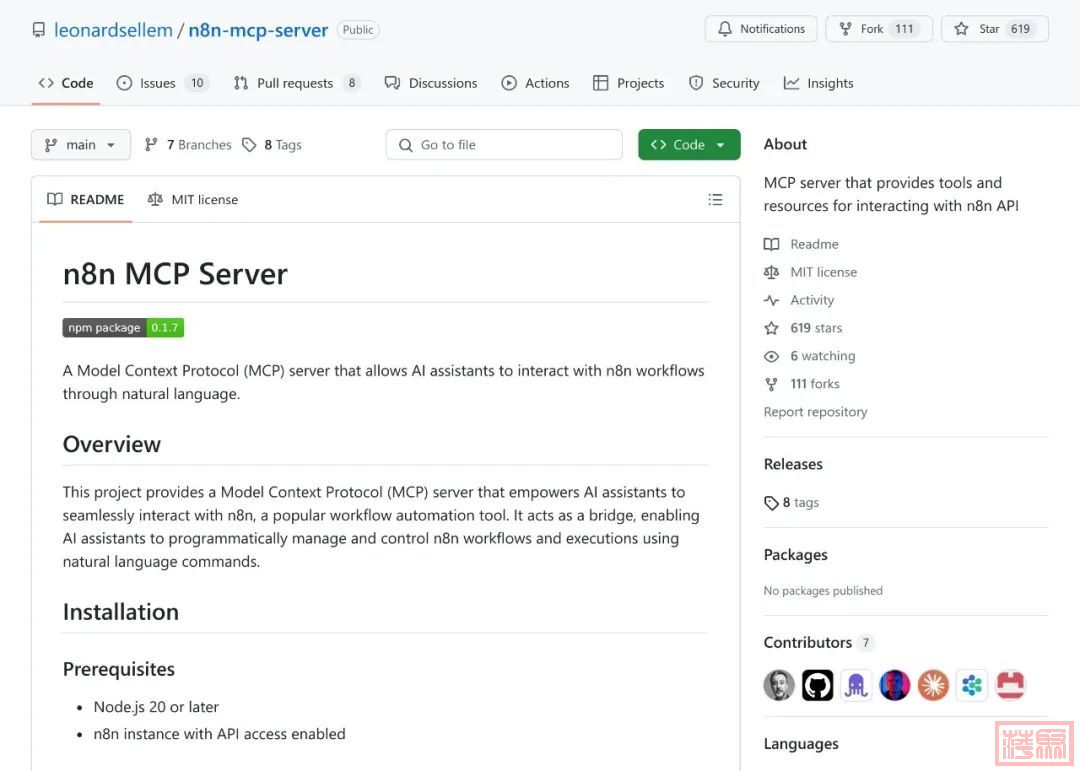The height and width of the screenshot is (771, 1080).
Task: Click the purple octopus contributor avatar
Action: (x=856, y=685)
